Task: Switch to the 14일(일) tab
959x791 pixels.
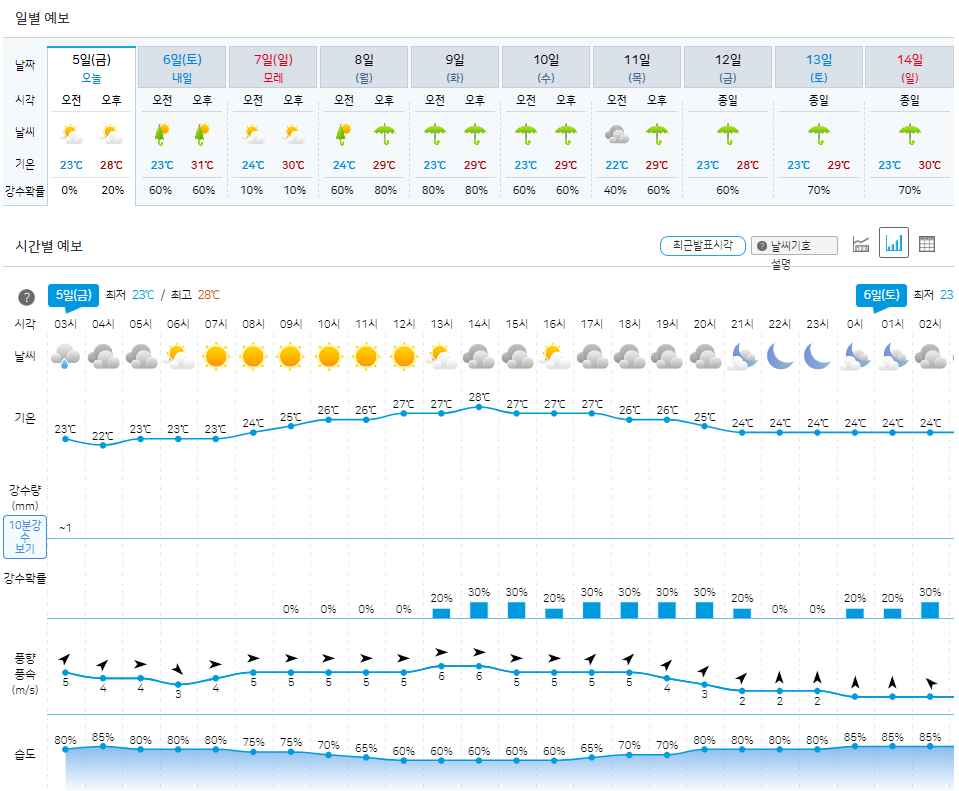Action: 909,68
